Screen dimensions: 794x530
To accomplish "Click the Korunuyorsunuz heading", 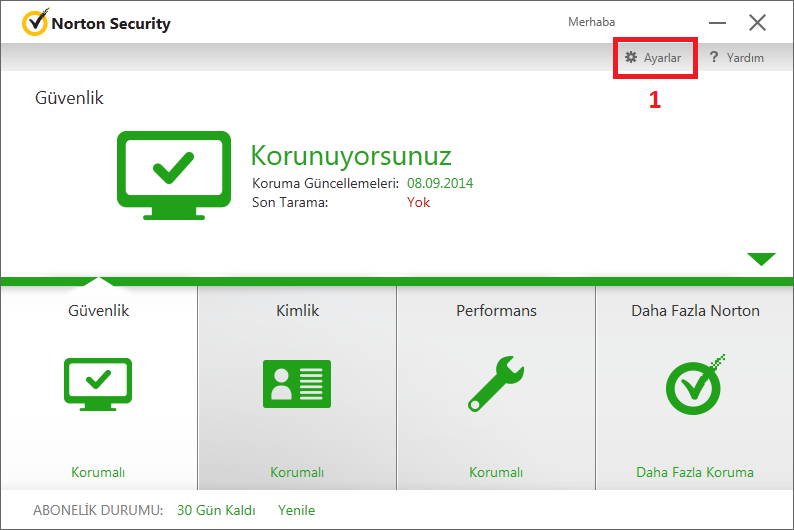I will (351, 155).
